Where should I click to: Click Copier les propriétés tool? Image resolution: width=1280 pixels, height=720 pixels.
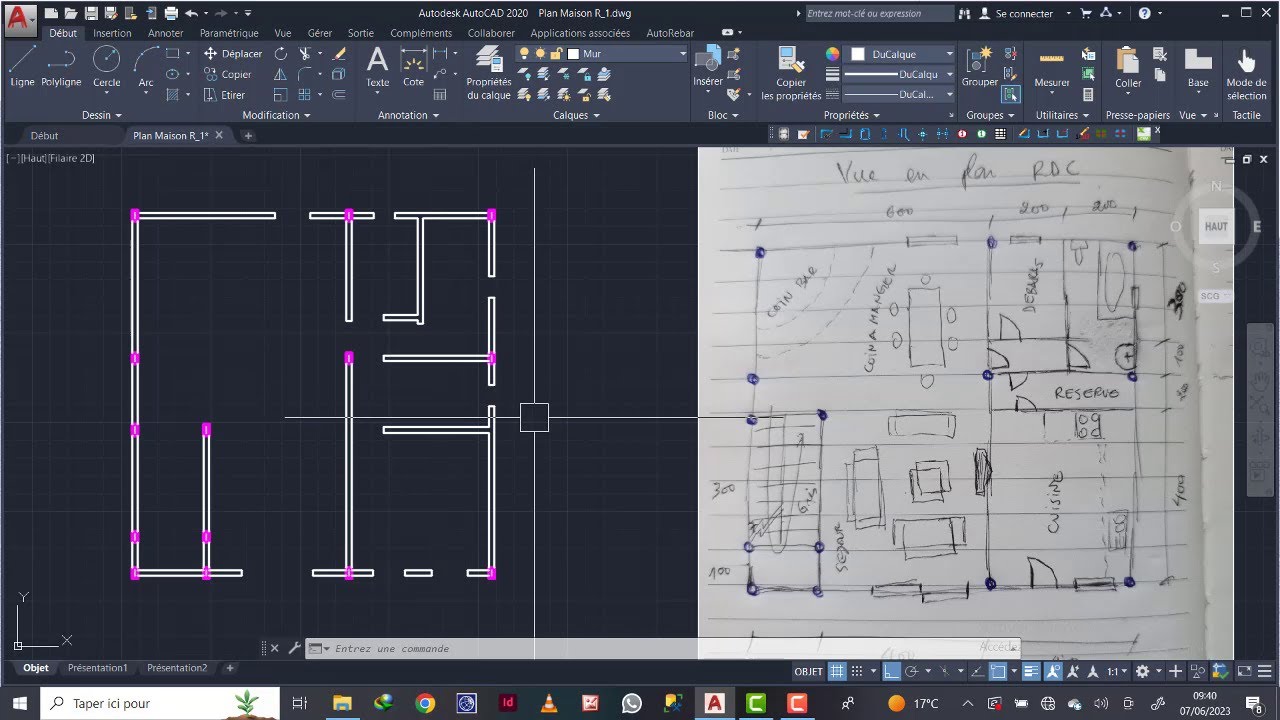tap(791, 72)
